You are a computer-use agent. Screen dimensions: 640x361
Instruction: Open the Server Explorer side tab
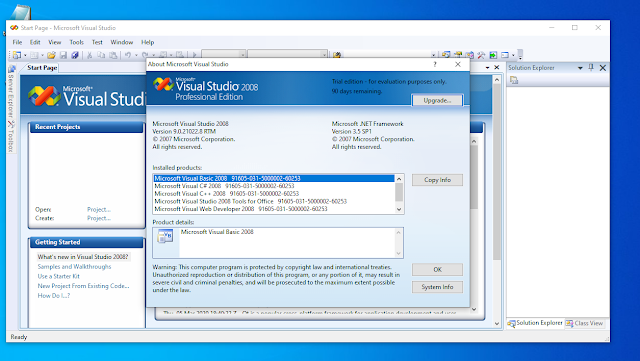pos(11,90)
